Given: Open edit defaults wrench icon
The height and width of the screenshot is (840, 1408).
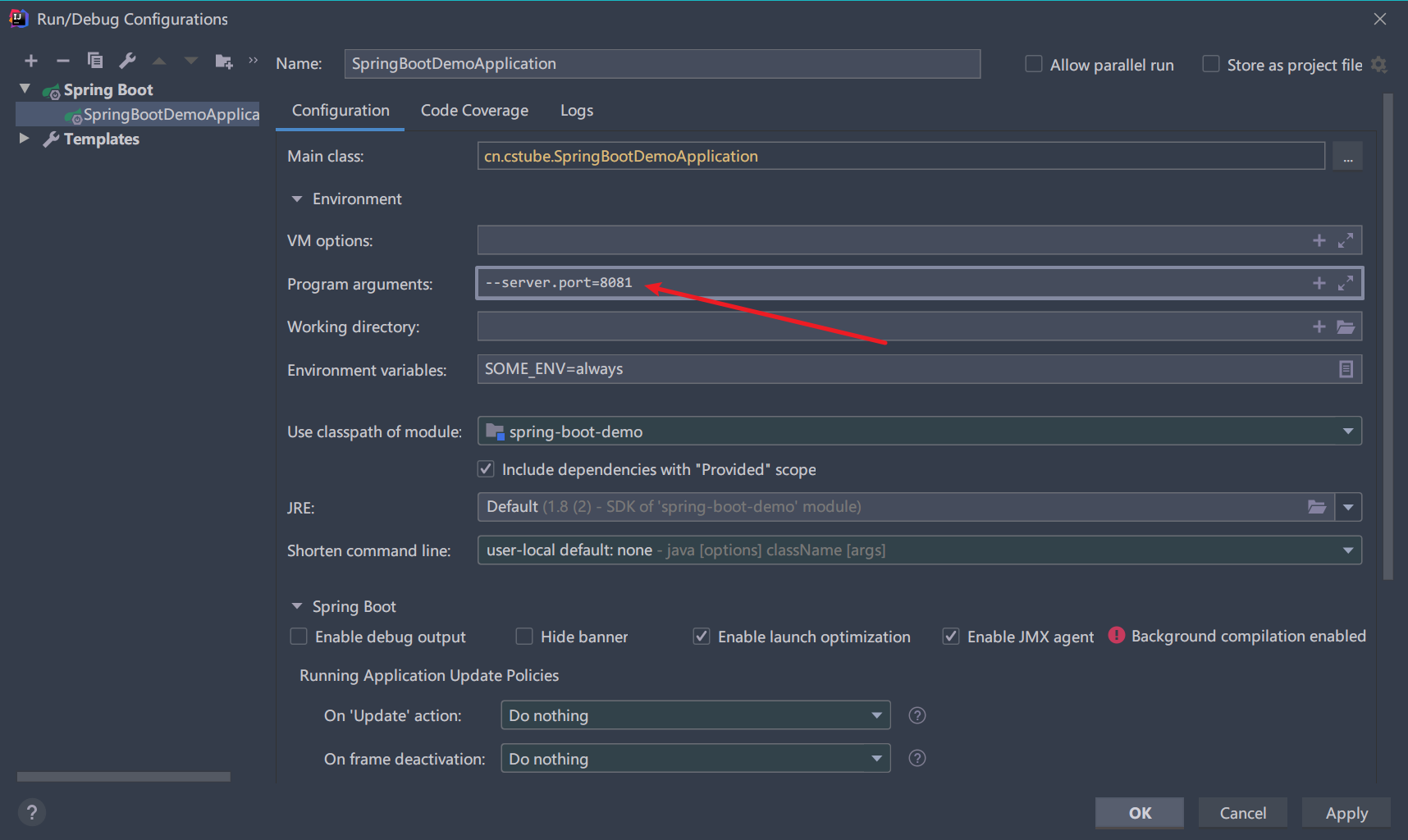Looking at the screenshot, I should (x=127, y=61).
